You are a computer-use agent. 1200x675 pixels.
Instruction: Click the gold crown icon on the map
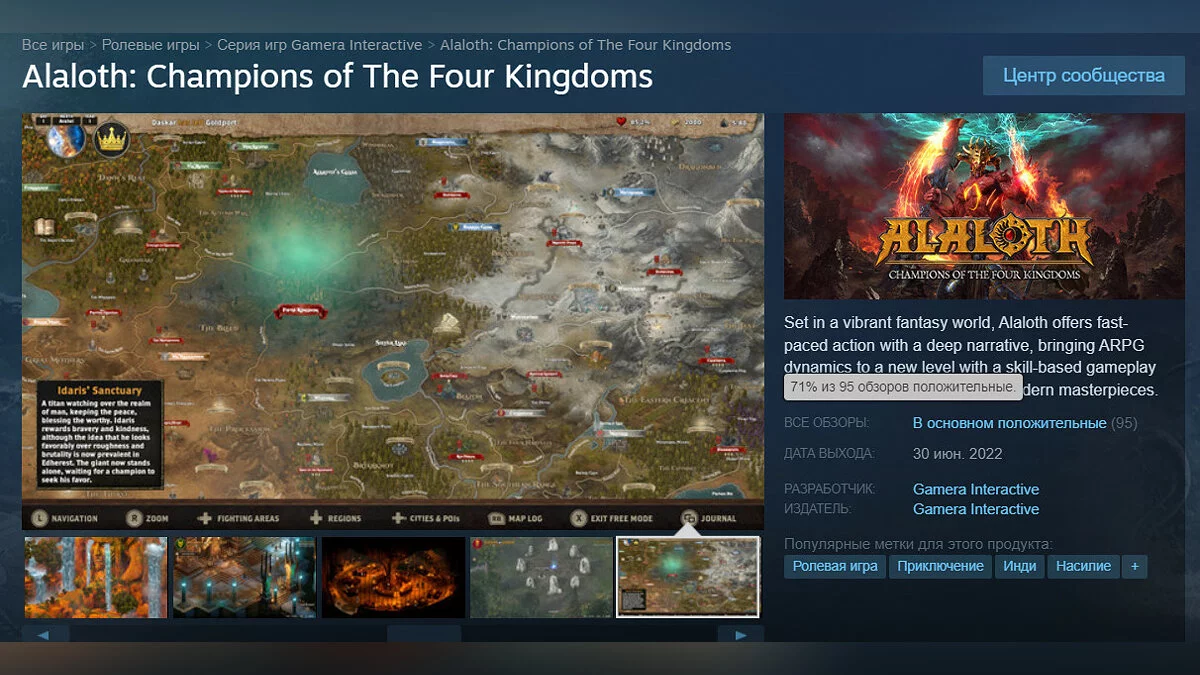(111, 138)
